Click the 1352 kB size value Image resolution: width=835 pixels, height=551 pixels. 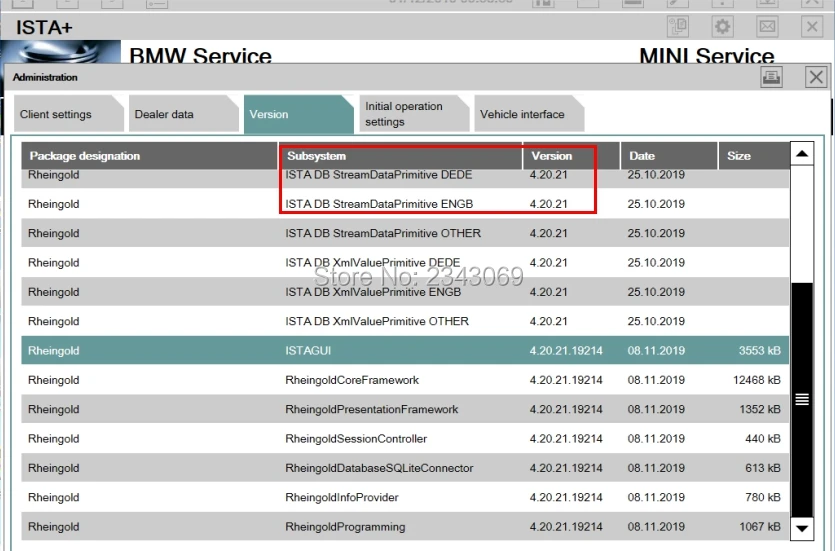click(760, 409)
